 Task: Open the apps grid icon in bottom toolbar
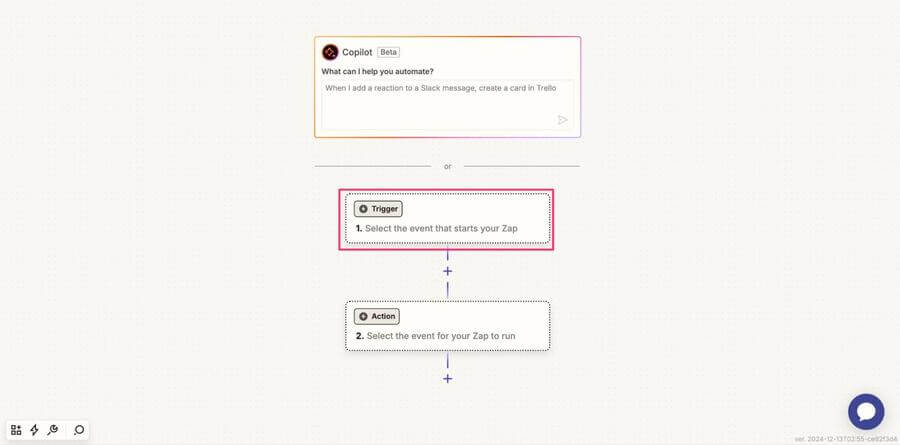tap(16, 430)
